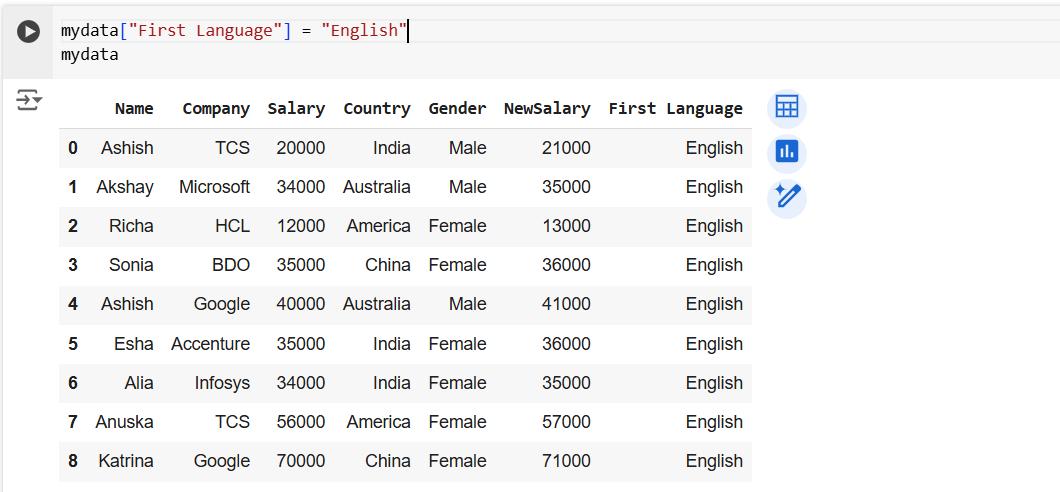
Task: Click the NewSalary column header
Action: 547,108
